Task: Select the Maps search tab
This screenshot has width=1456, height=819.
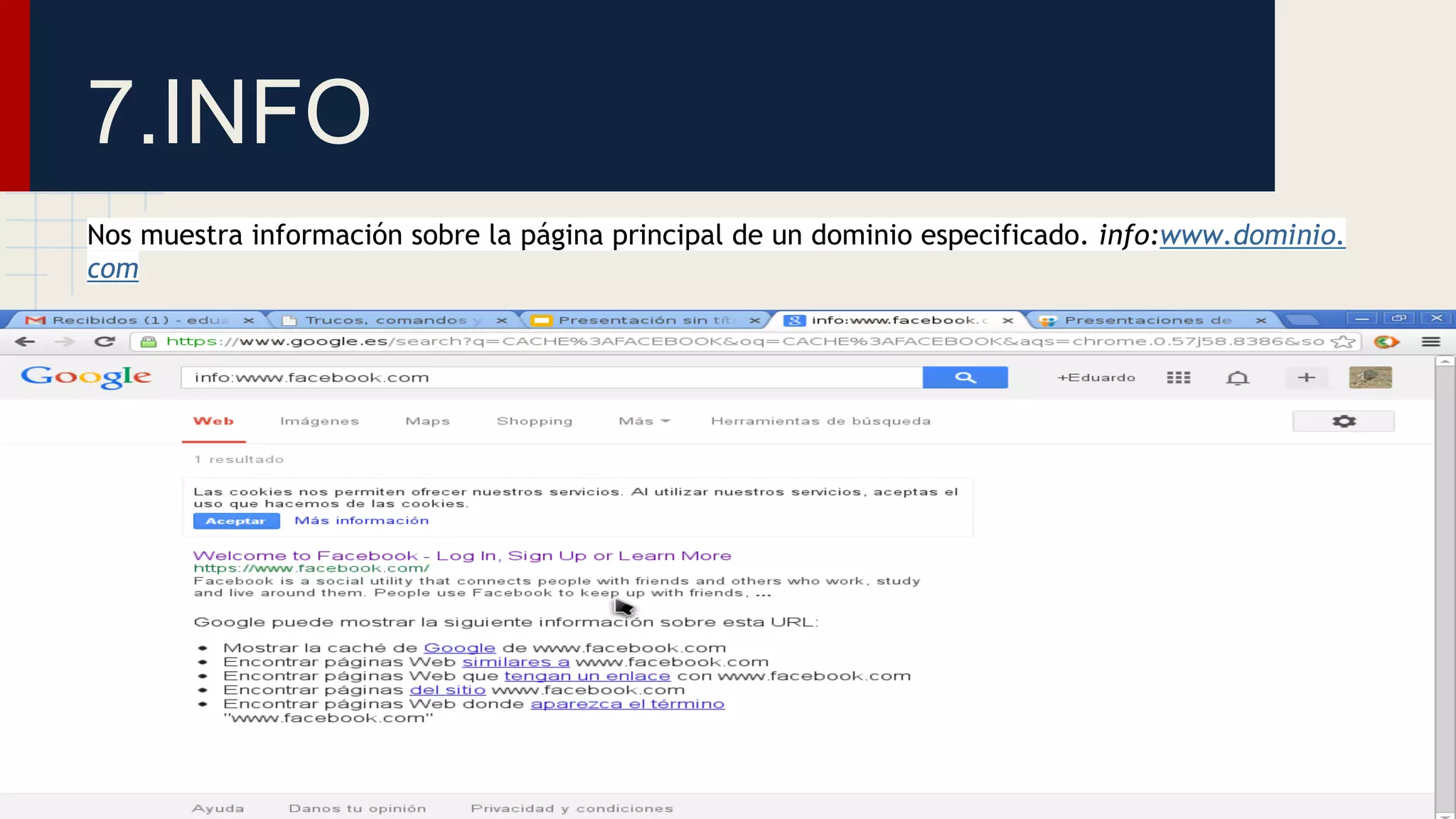Action: (x=427, y=422)
